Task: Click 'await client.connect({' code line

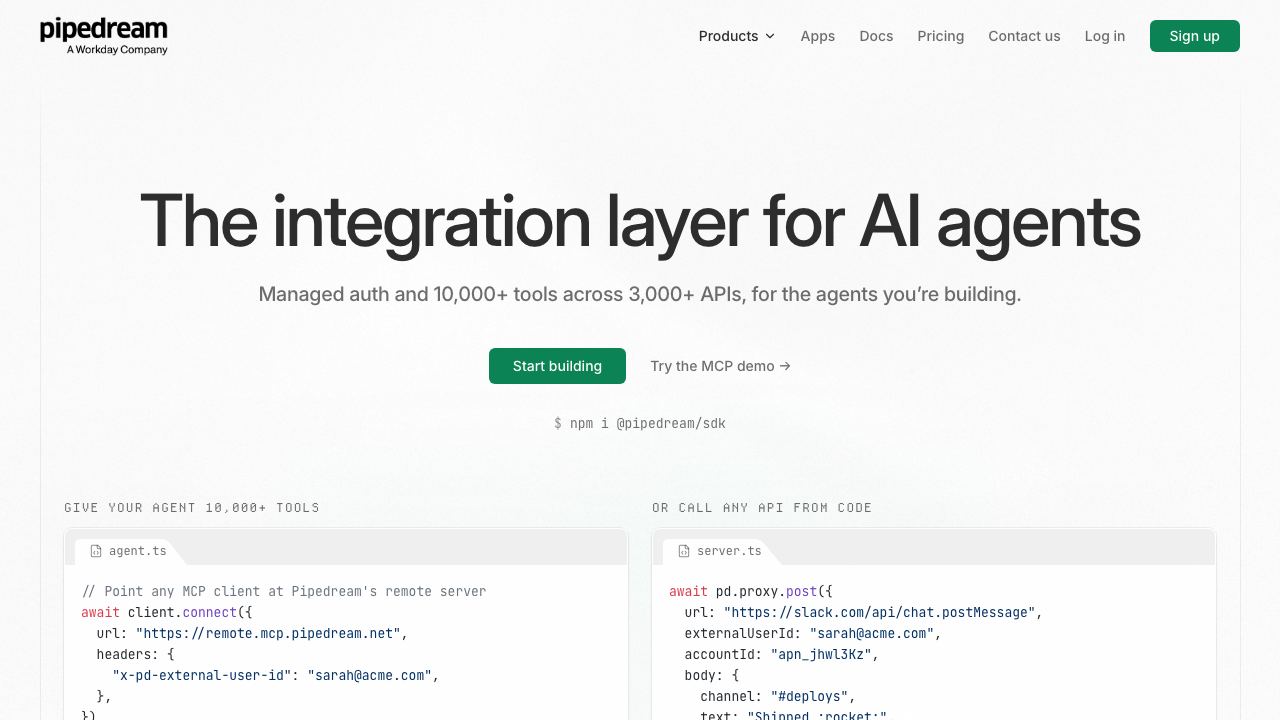Action: point(167,612)
